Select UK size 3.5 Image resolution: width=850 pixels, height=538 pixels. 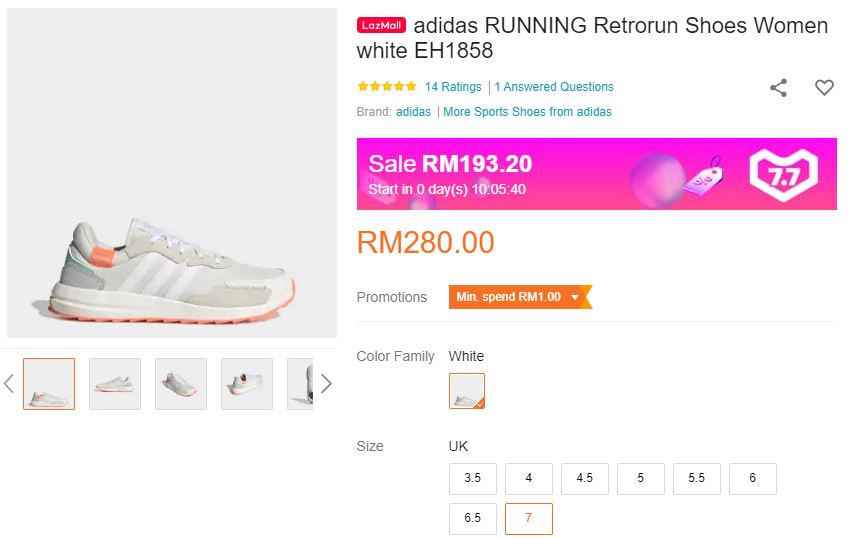click(473, 479)
